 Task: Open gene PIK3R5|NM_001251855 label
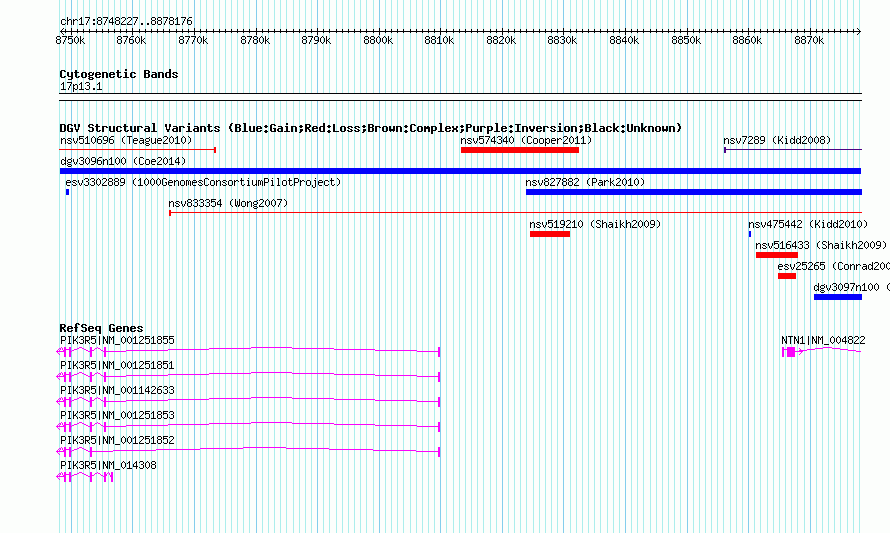pos(117,340)
